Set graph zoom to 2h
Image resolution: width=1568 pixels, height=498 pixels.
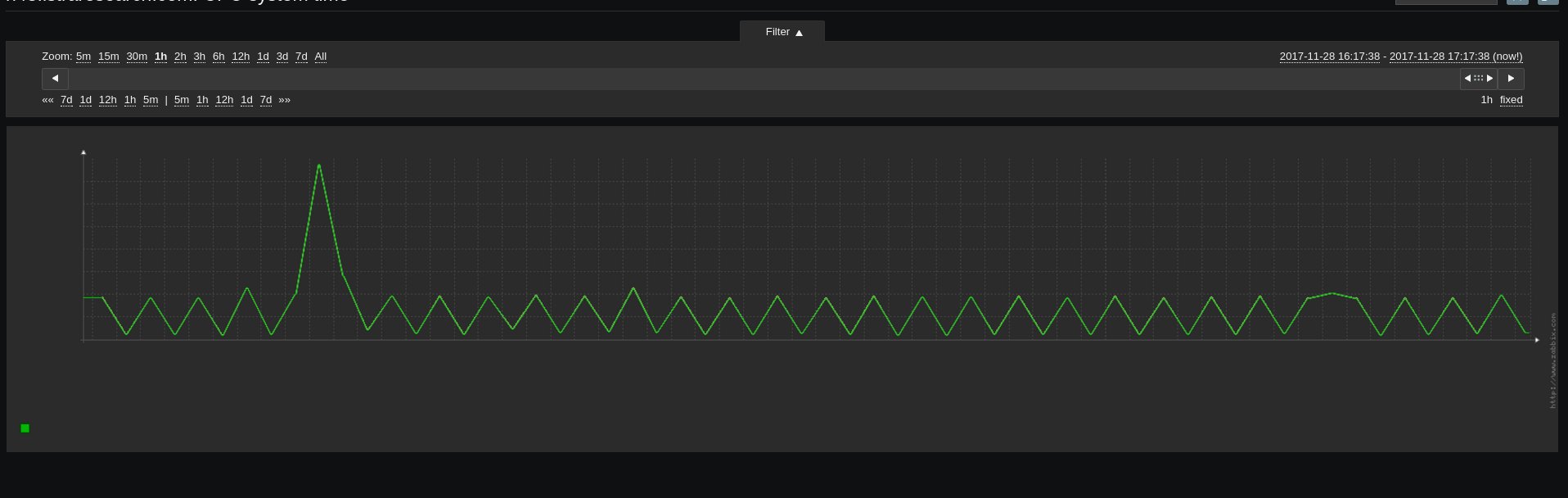coord(180,57)
